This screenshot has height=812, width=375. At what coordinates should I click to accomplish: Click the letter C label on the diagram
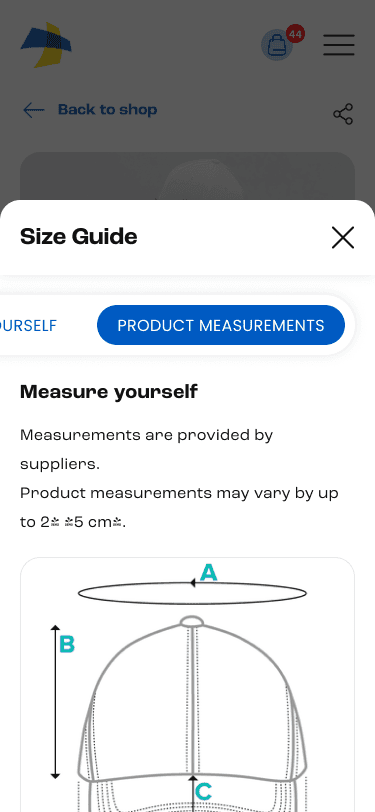click(204, 792)
